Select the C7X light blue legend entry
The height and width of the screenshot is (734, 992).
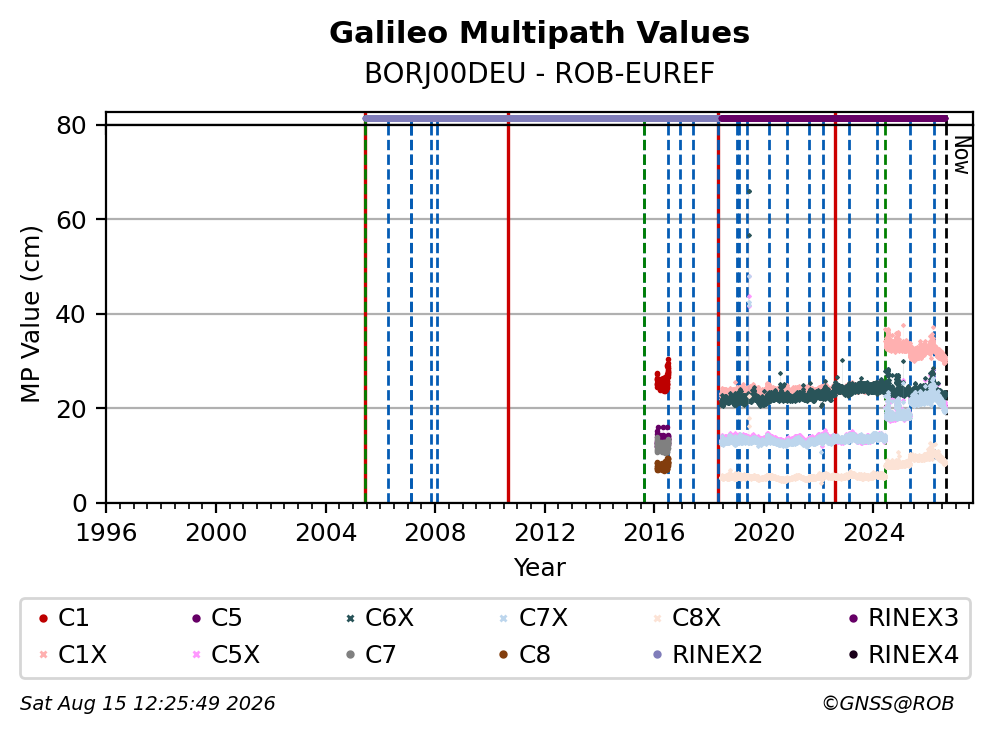coord(533,618)
